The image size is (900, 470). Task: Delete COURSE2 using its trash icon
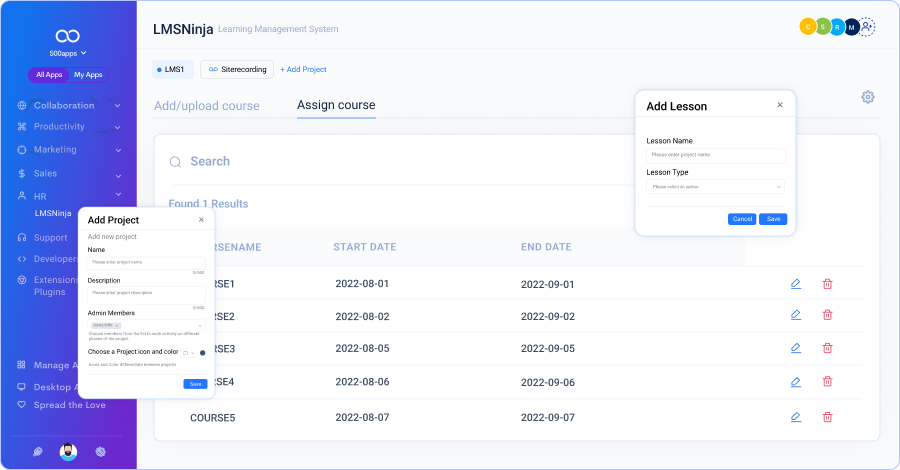827,315
